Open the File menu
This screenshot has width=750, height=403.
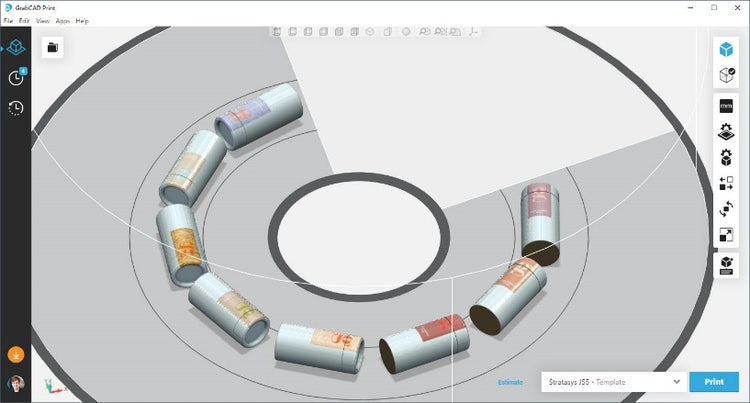pos(8,21)
